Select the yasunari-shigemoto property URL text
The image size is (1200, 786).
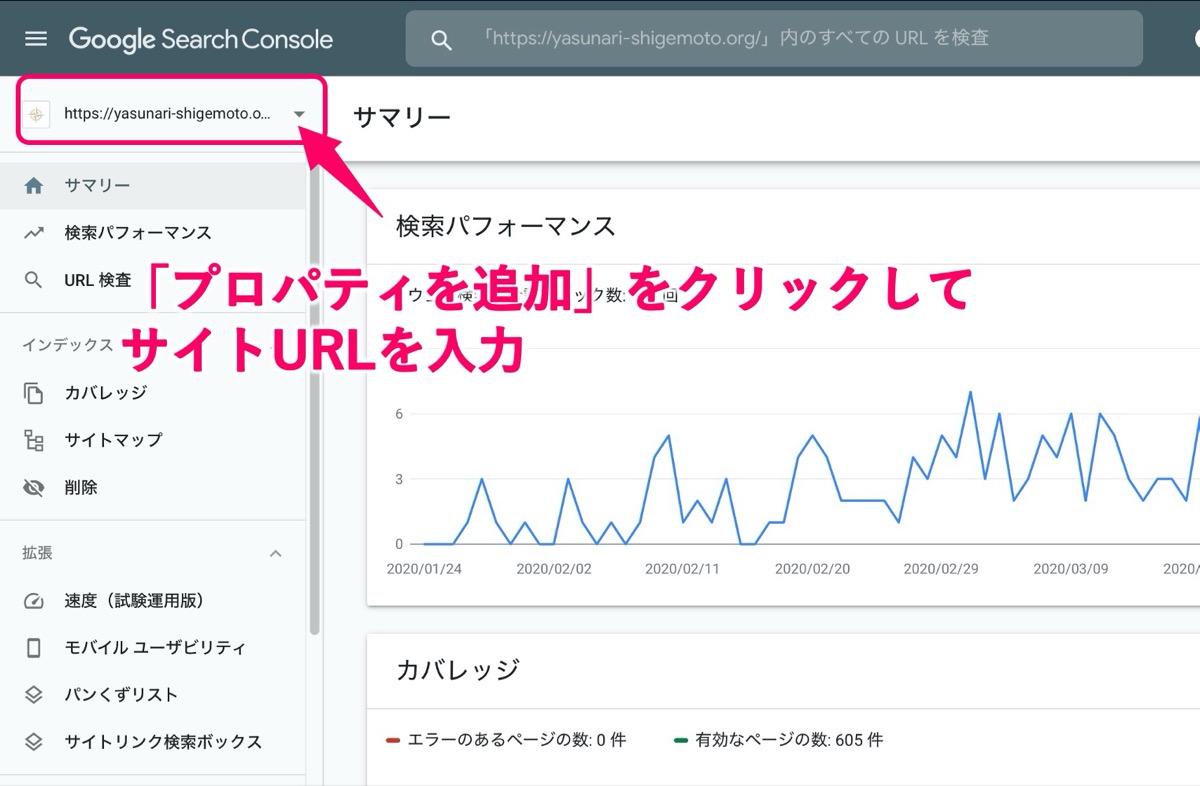click(x=167, y=114)
